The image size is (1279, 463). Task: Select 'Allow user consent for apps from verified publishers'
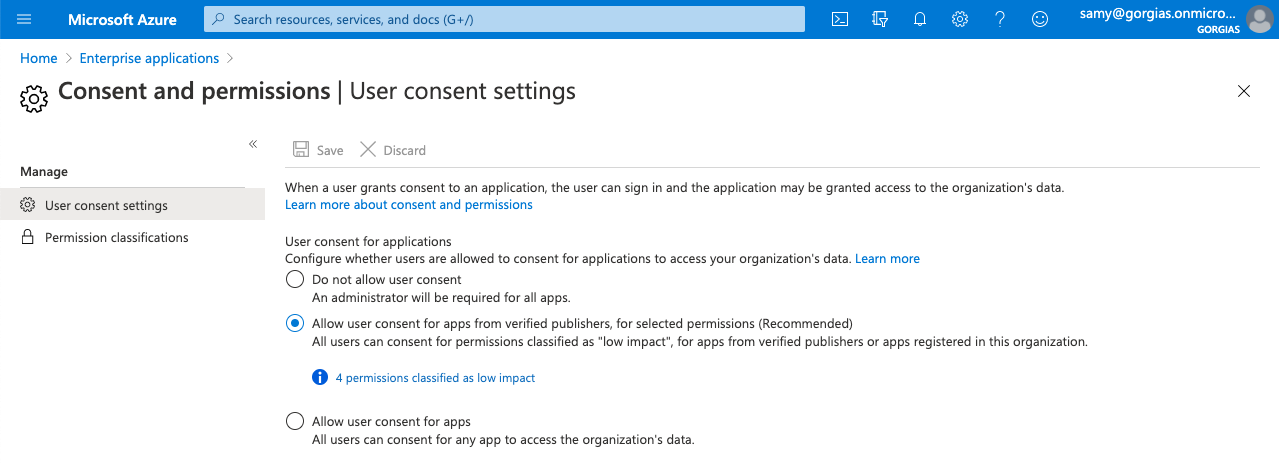click(x=295, y=323)
